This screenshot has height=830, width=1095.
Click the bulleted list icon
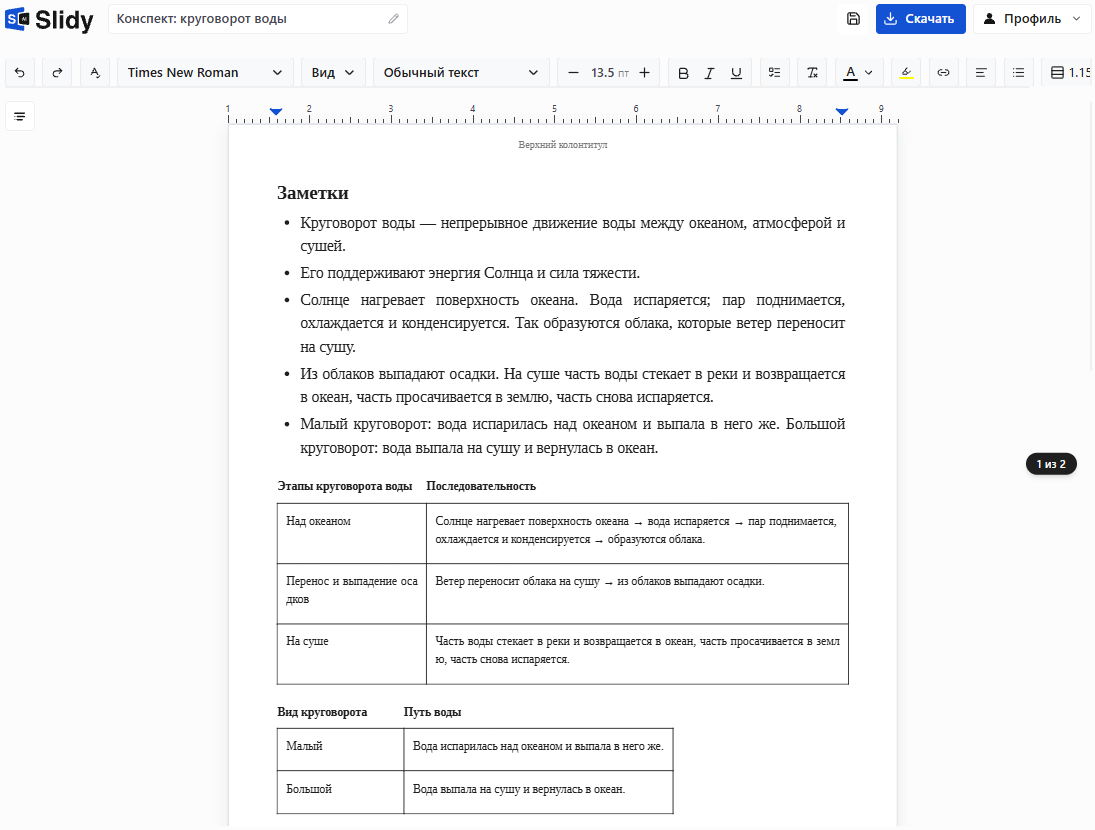tap(1018, 73)
